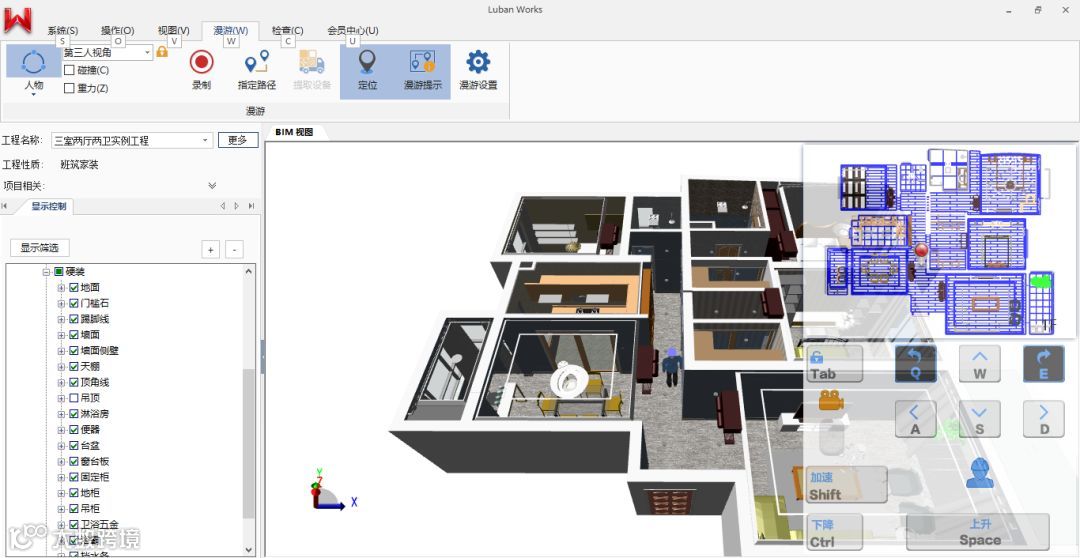Click the A move-left key button
1080x558 pixels.
pyautogui.click(x=915, y=419)
